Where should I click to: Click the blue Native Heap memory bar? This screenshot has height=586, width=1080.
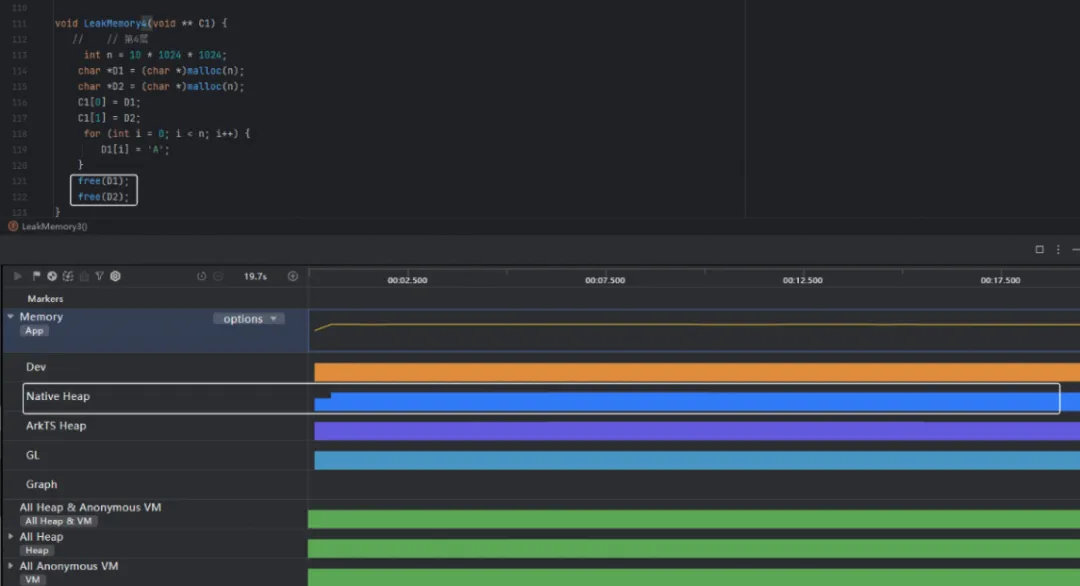tap(697, 402)
